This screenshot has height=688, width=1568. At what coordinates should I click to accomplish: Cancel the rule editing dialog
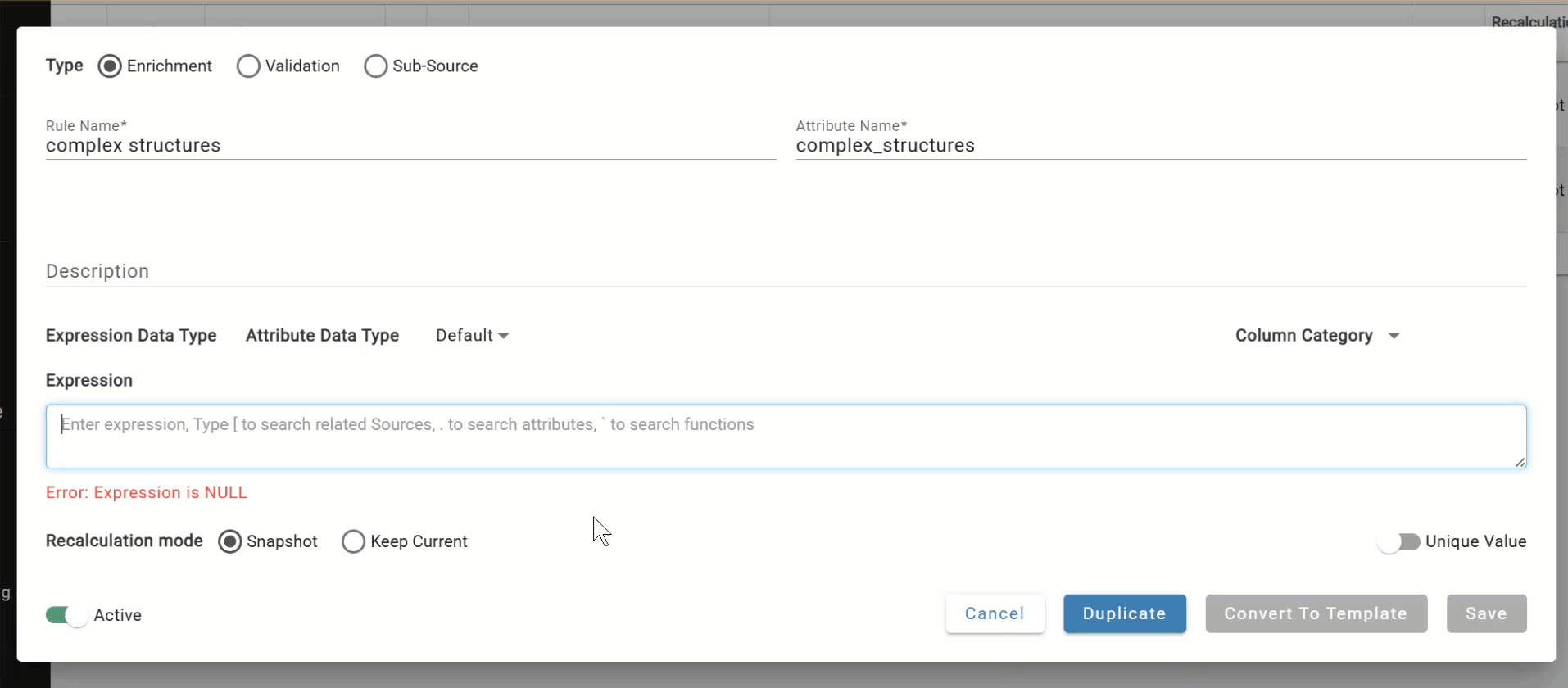pos(993,613)
